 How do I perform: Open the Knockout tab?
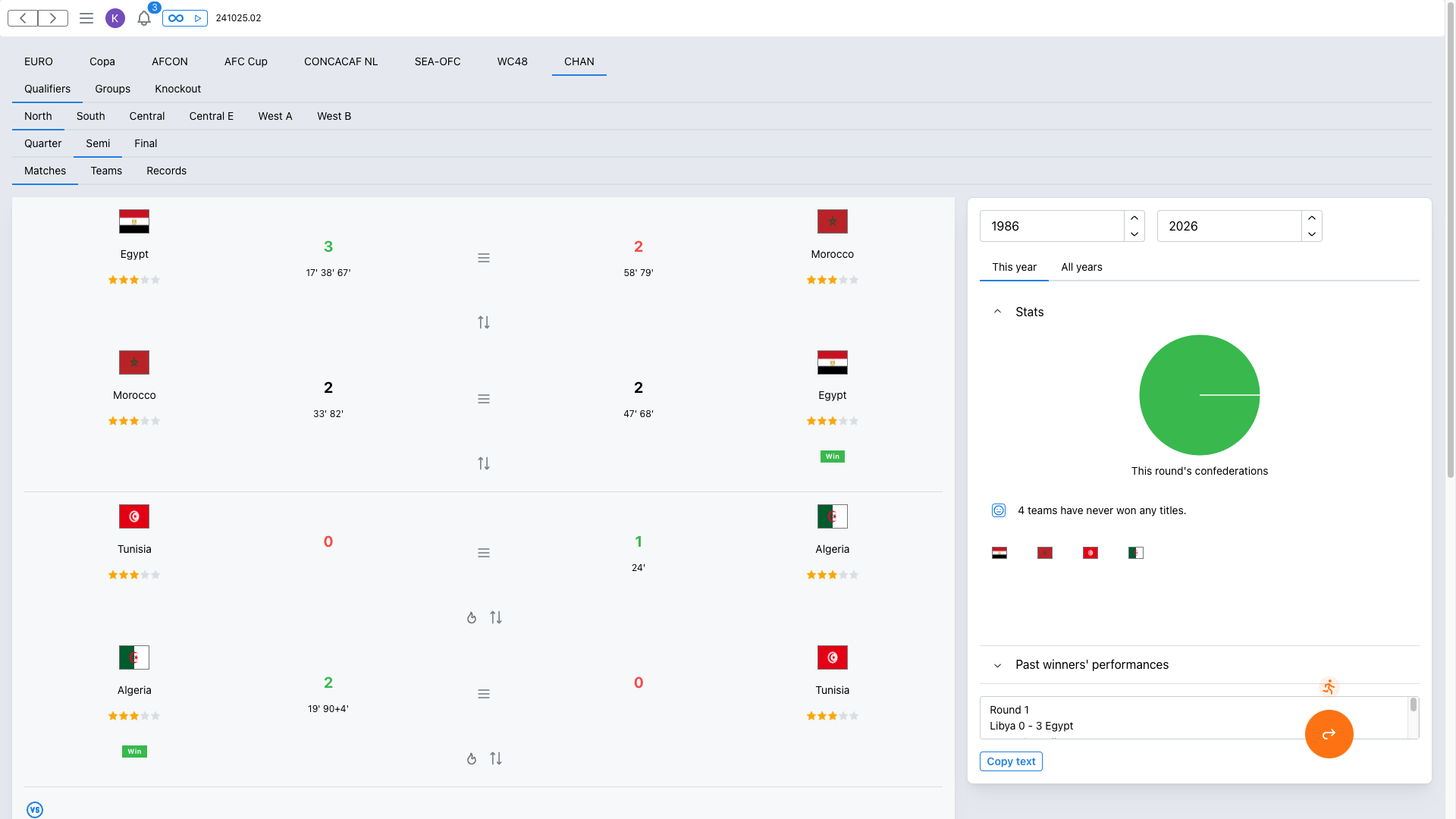point(178,89)
